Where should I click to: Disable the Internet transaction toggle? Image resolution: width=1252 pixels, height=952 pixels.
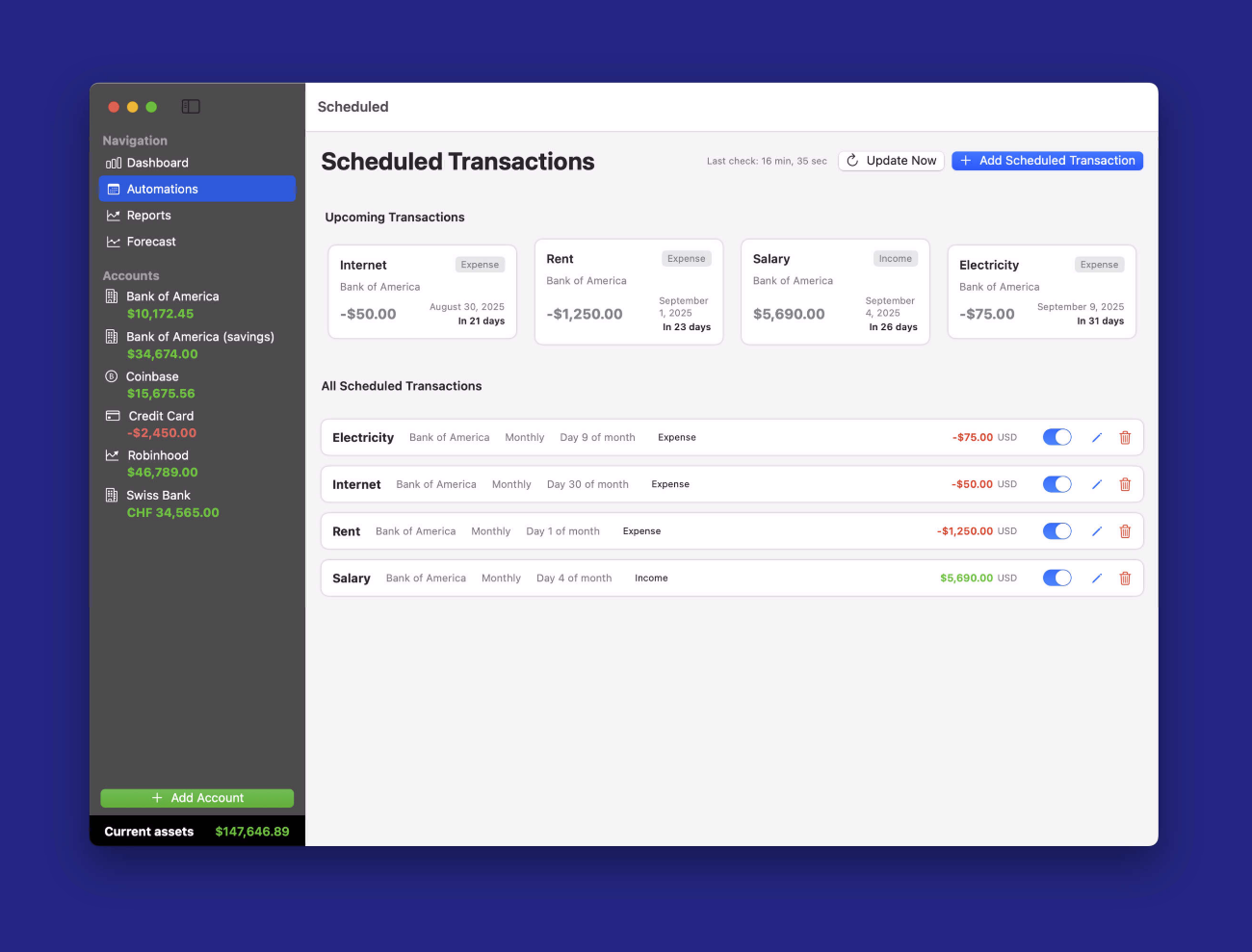point(1057,484)
